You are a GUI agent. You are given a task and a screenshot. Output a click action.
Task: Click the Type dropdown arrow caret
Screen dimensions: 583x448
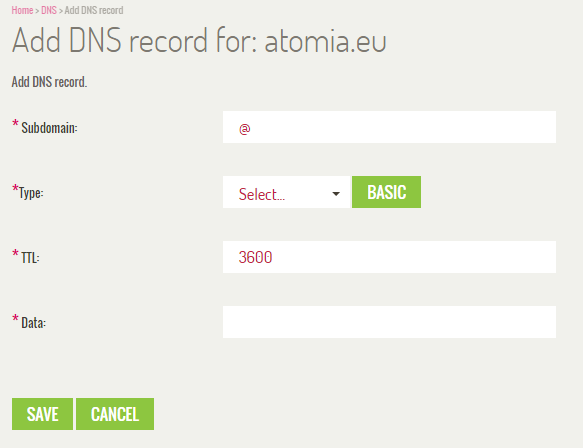coord(336,194)
